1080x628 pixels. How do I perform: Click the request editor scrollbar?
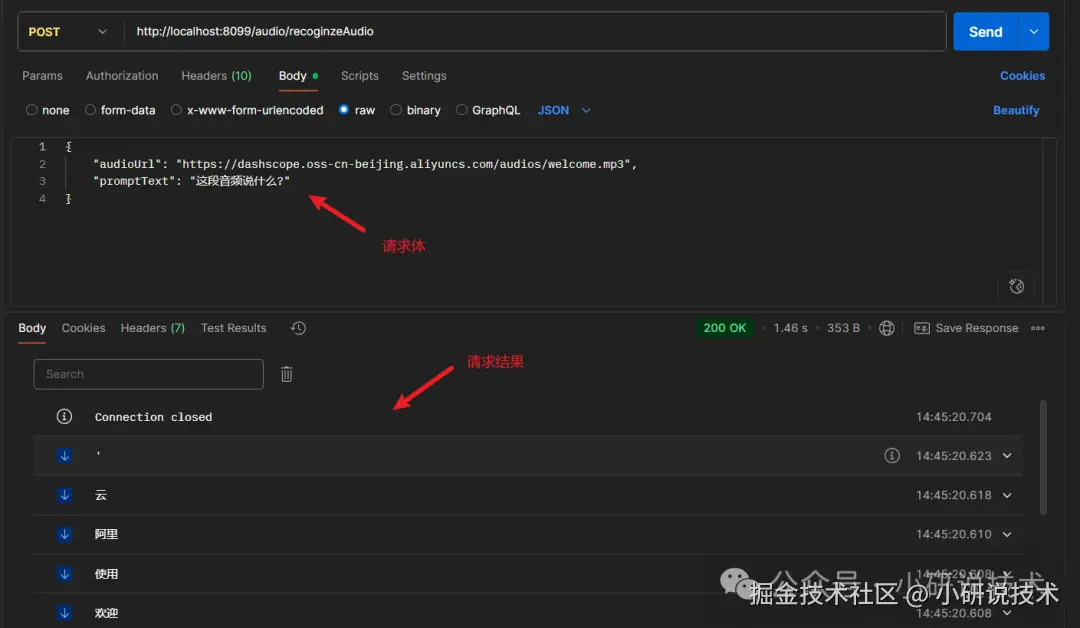pos(1050,220)
